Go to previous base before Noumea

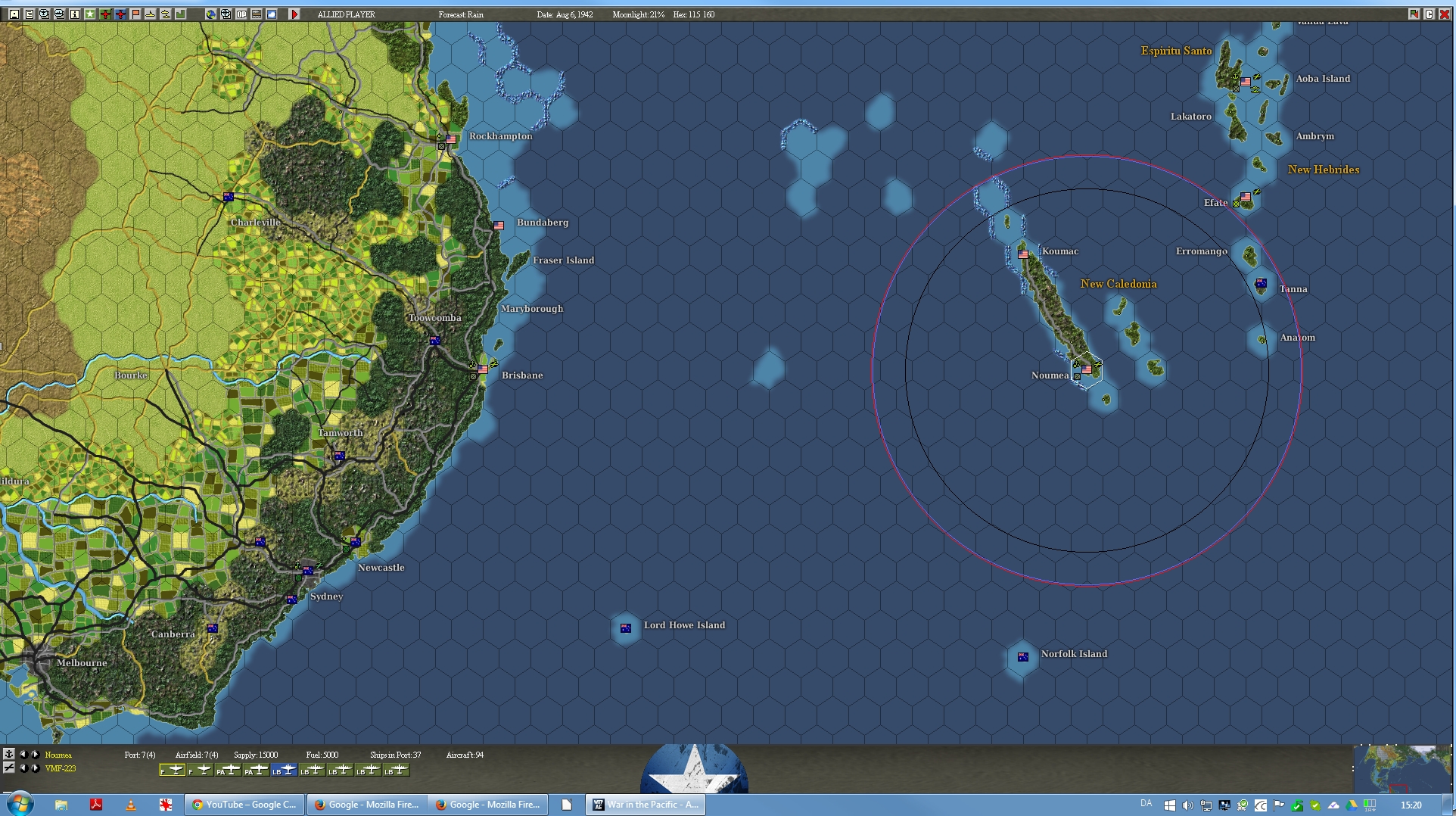(x=23, y=754)
